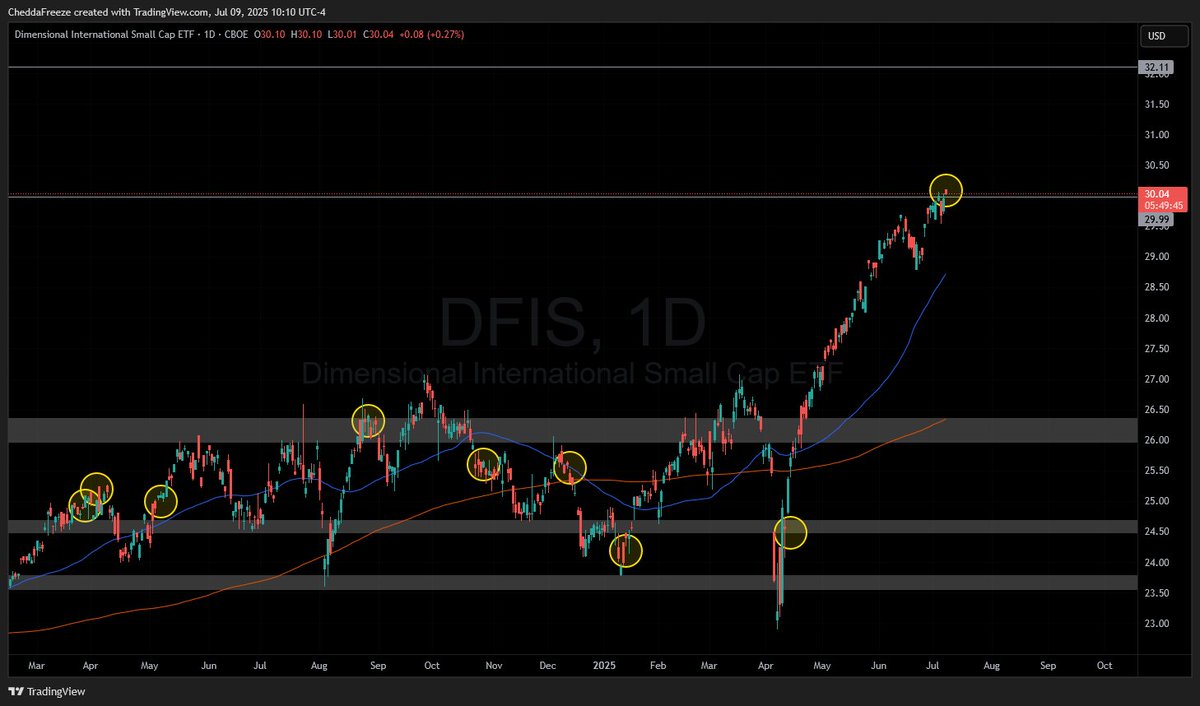
Task: Select the 32.11 horizontal line price label
Action: tap(1156, 68)
